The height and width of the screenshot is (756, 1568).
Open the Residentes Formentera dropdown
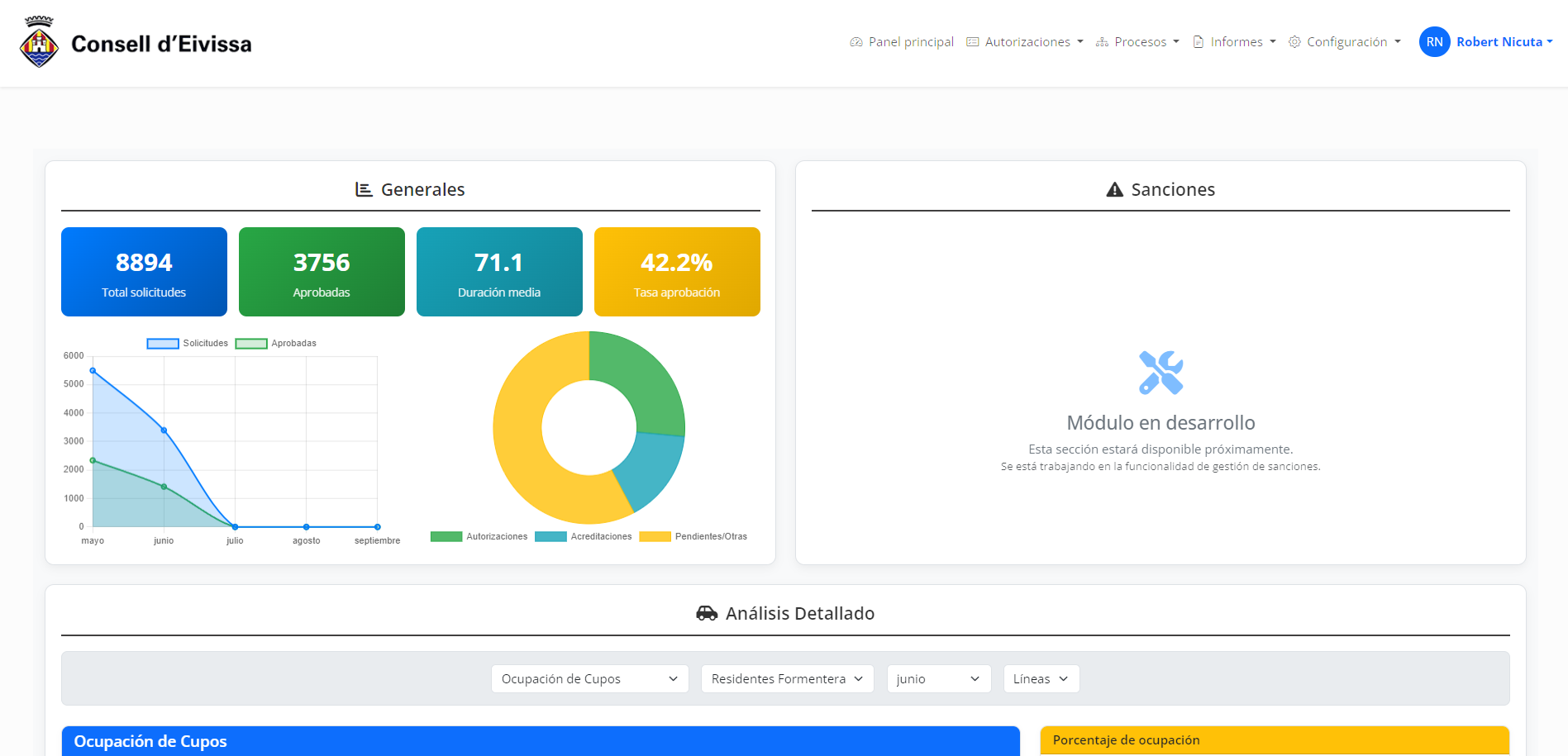[787, 678]
